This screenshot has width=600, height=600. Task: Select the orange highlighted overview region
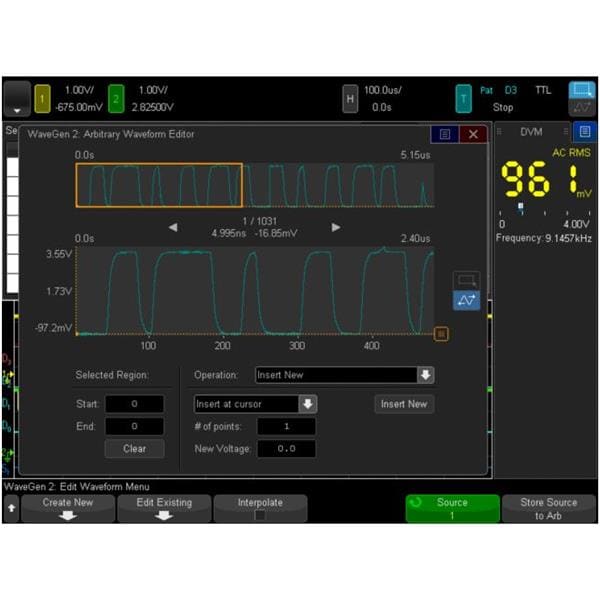[x=159, y=185]
